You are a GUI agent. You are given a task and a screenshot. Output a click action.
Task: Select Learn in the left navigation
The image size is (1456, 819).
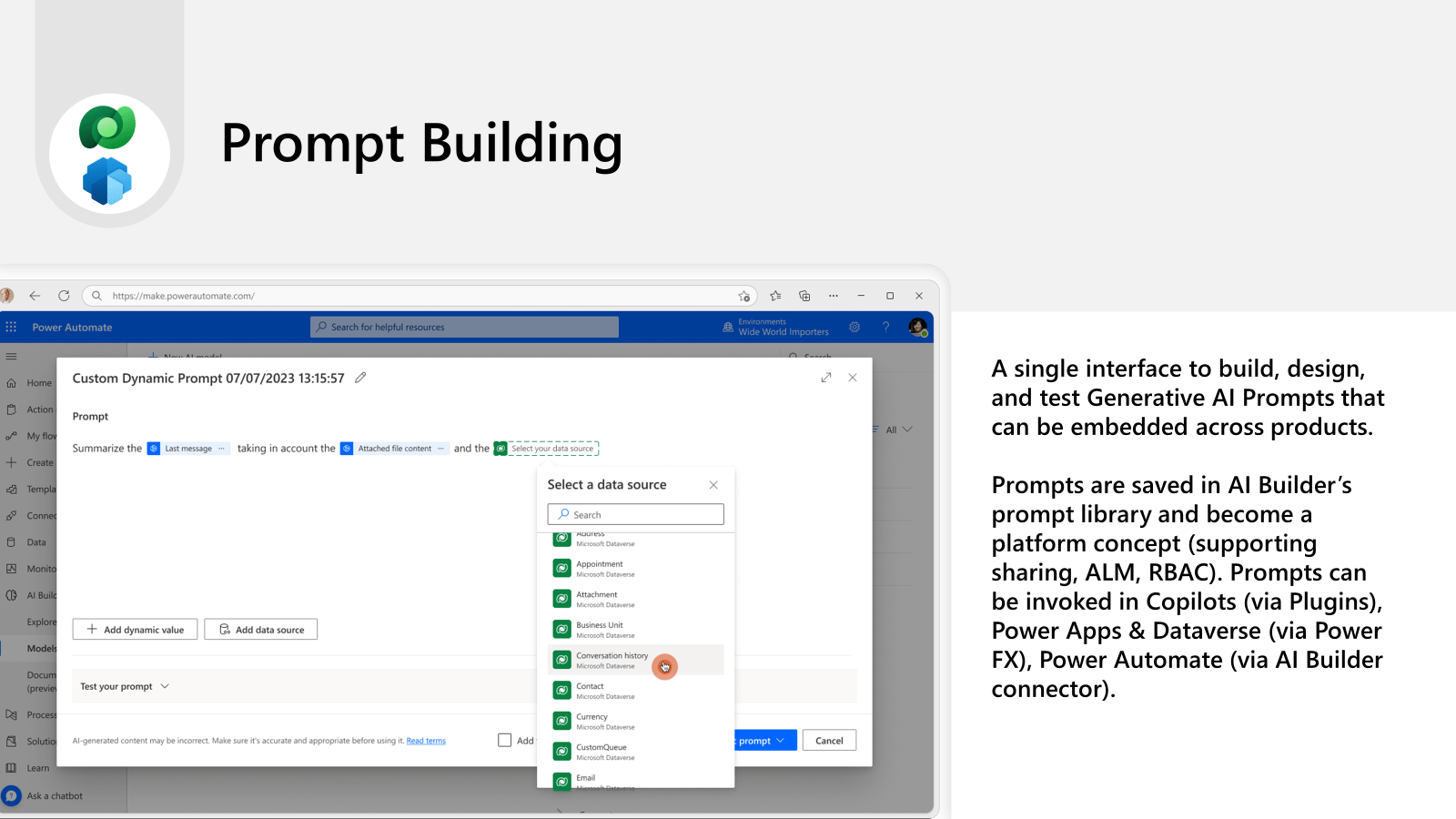tap(38, 768)
